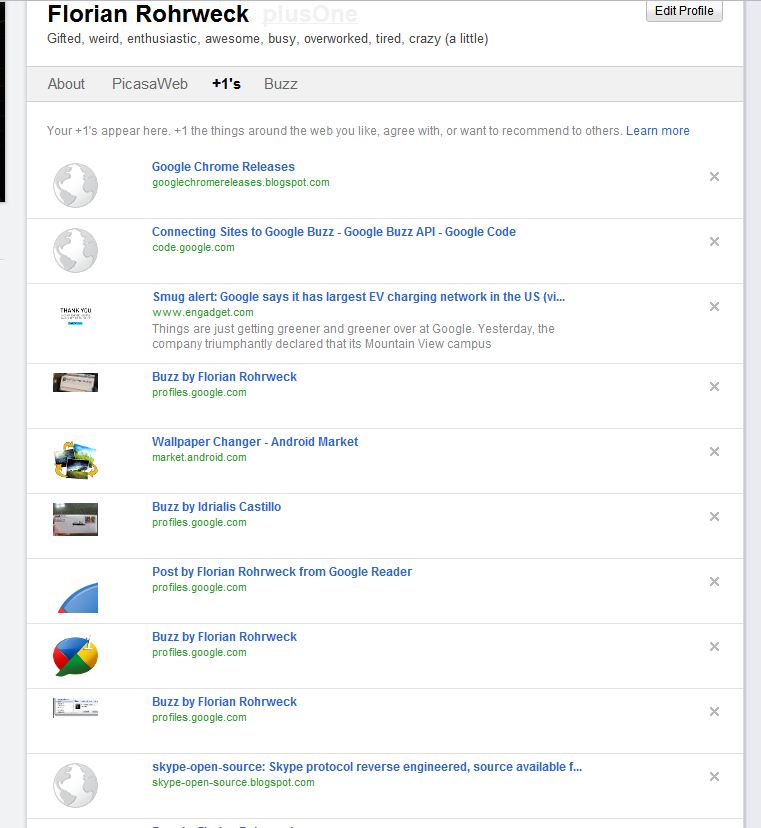Click the colorful Google Buzz logo icon
761x828 pixels.
[x=76, y=656]
